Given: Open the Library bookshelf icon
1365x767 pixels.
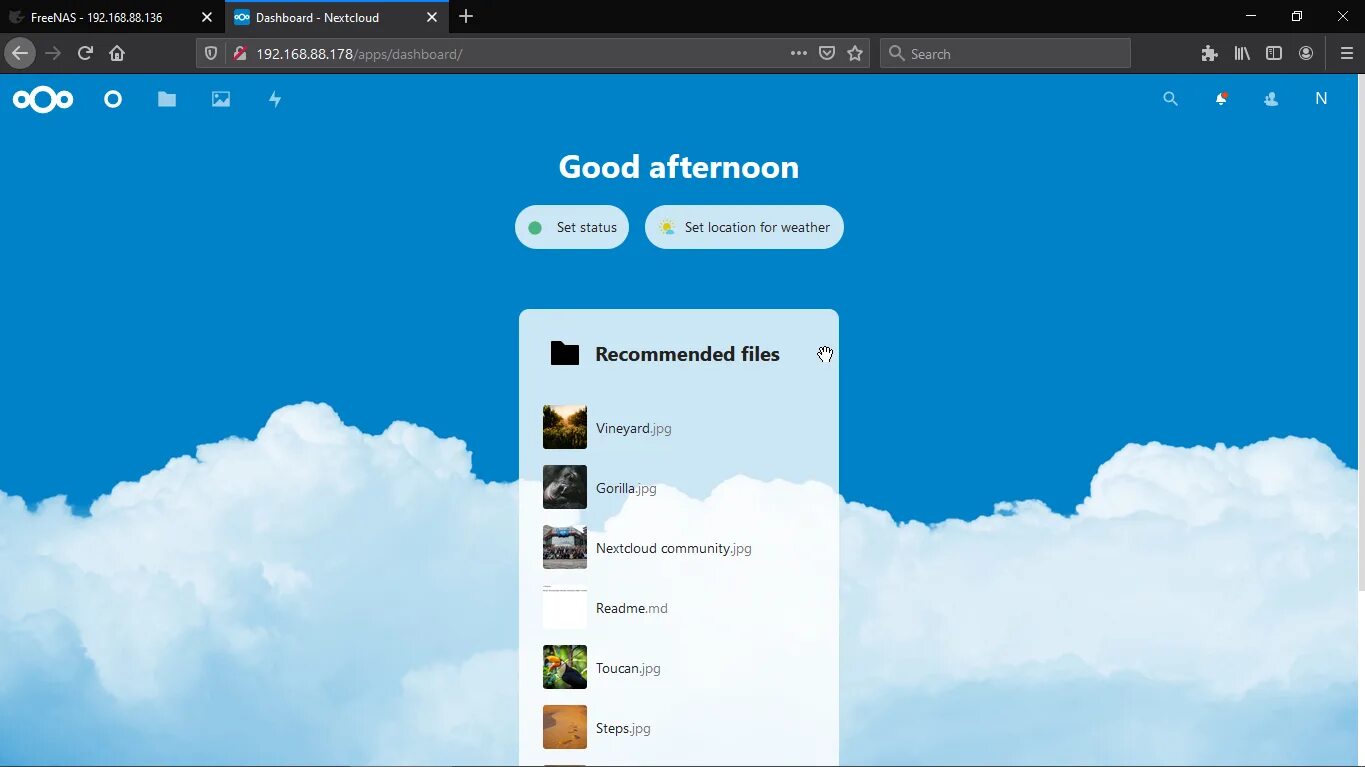Looking at the screenshot, I should tap(1242, 54).
